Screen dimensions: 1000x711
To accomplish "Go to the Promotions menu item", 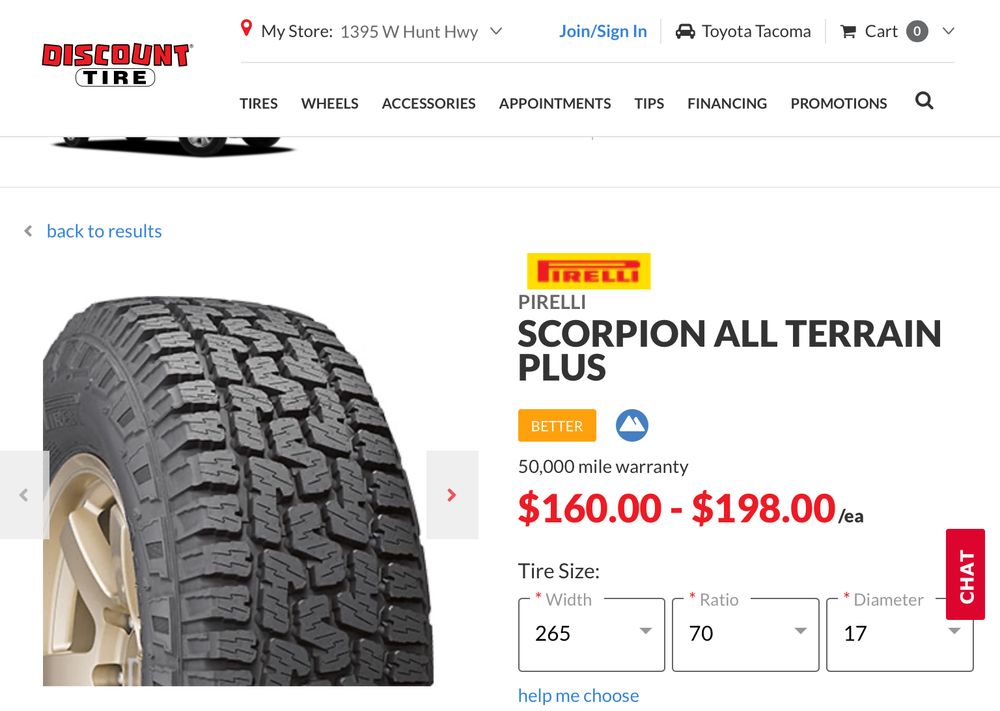I will click(838, 103).
